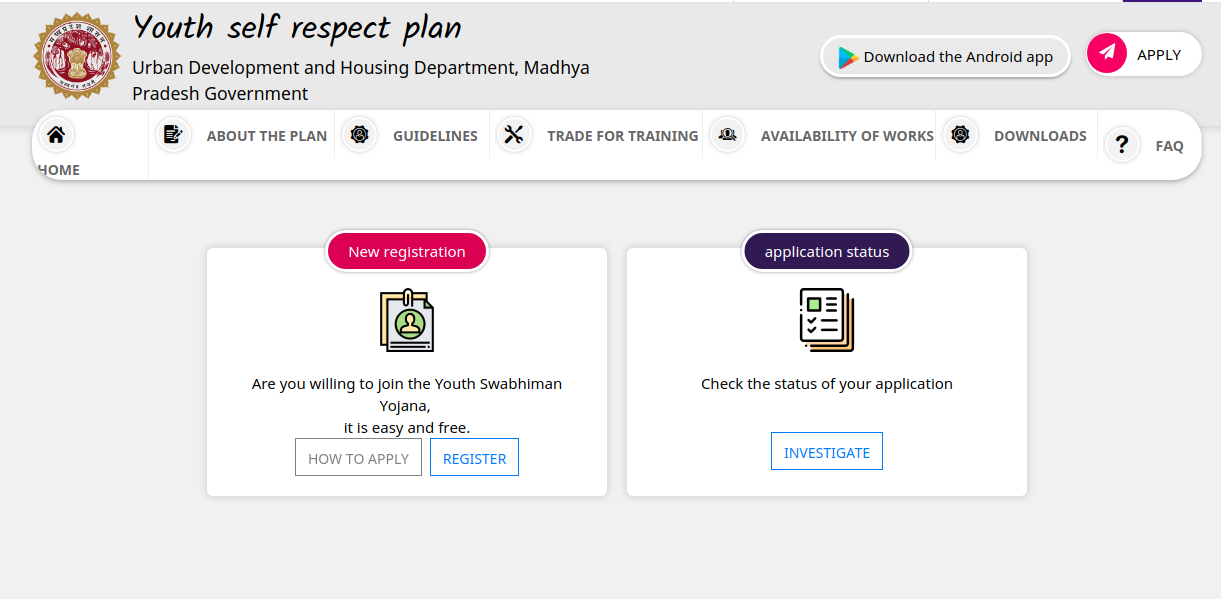This screenshot has width=1221, height=599.
Task: Click the Google Play triangle icon
Action: 847,56
